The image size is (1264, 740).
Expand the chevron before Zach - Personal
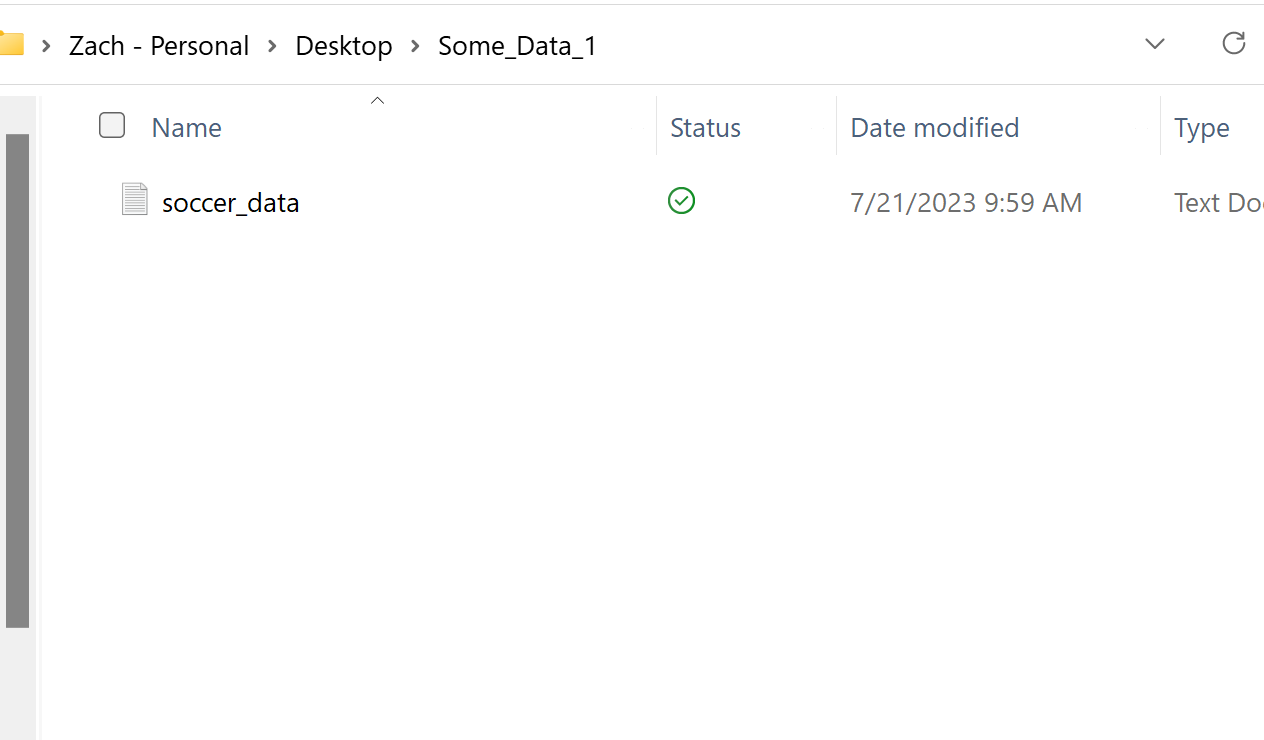pyautogui.click(x=46, y=46)
